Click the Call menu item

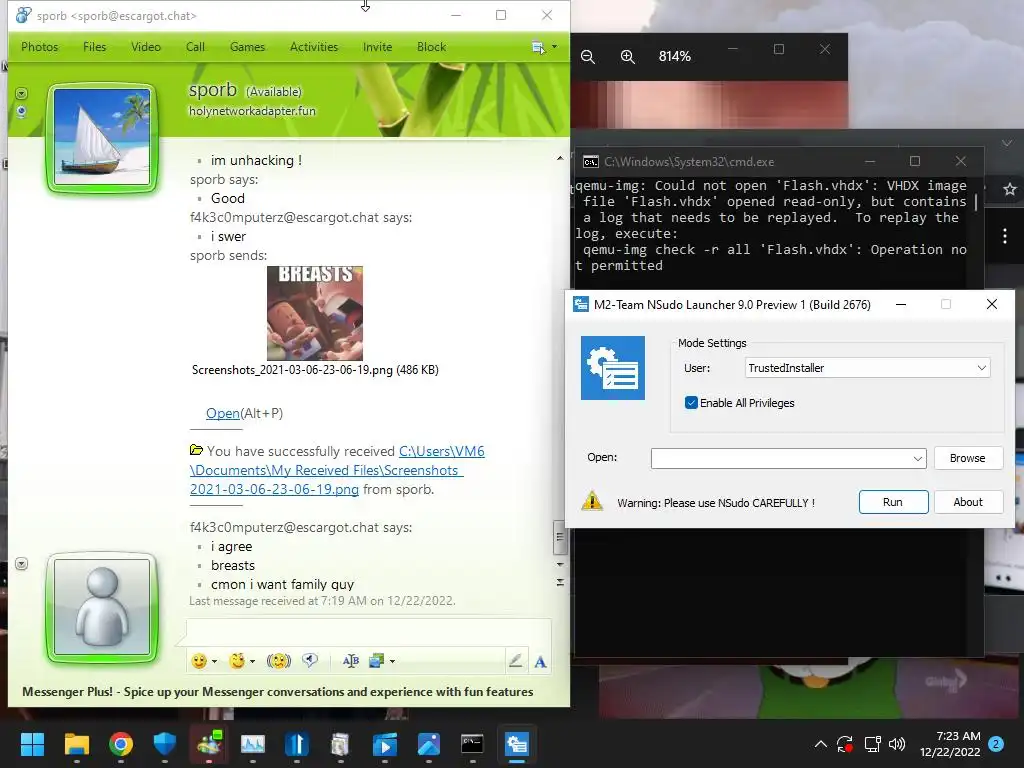click(195, 47)
